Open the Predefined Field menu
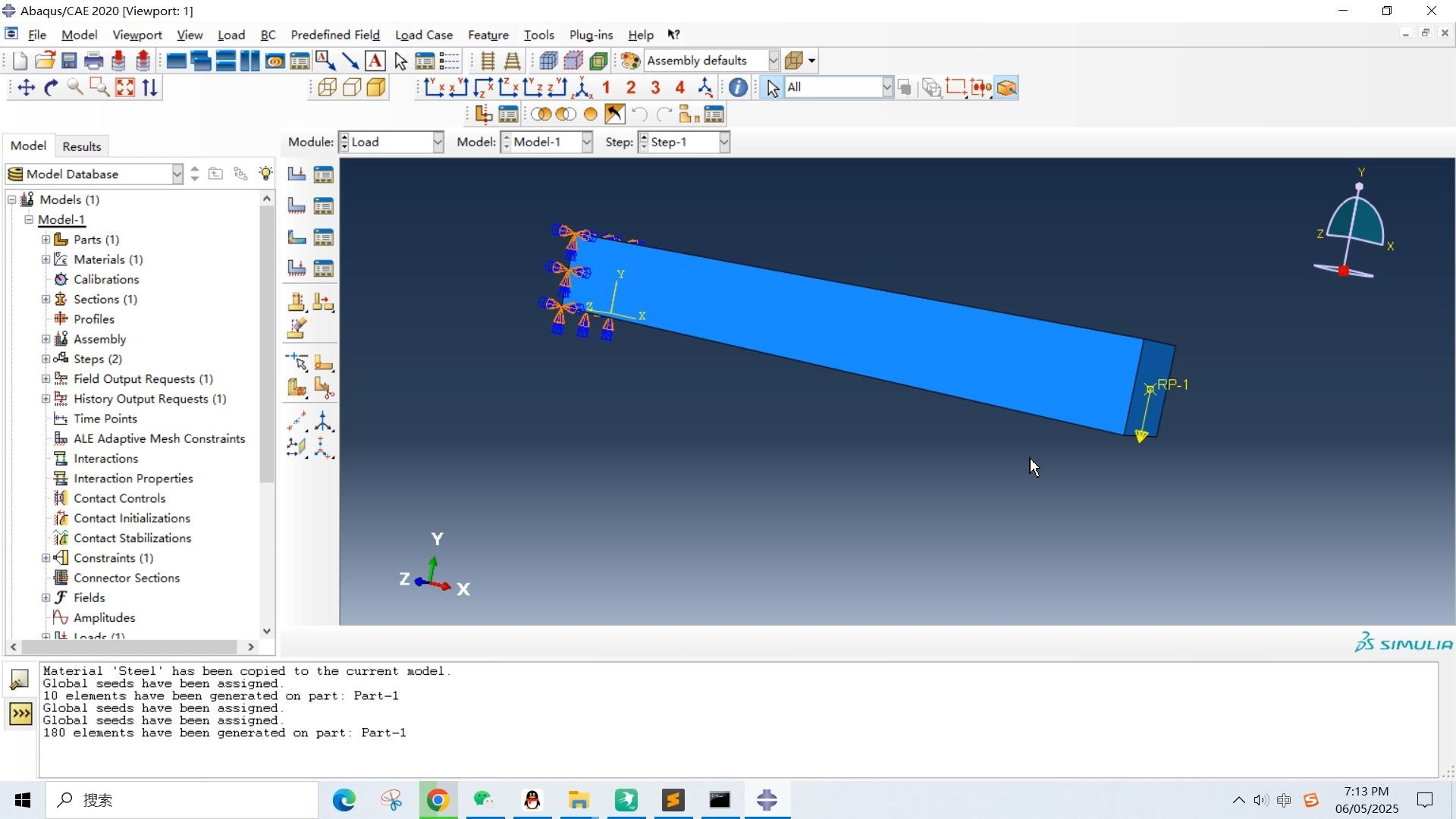The image size is (1456, 819). 335,35
